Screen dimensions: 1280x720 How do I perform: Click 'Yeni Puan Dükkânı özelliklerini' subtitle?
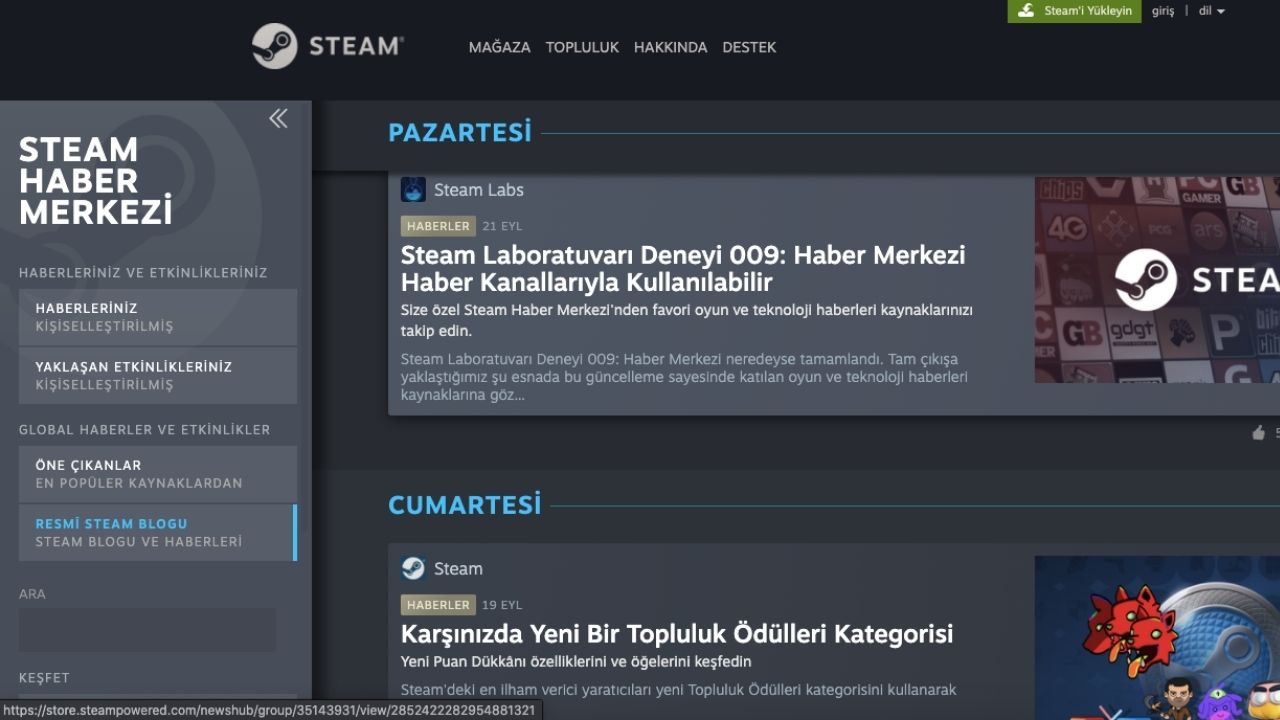coord(576,662)
